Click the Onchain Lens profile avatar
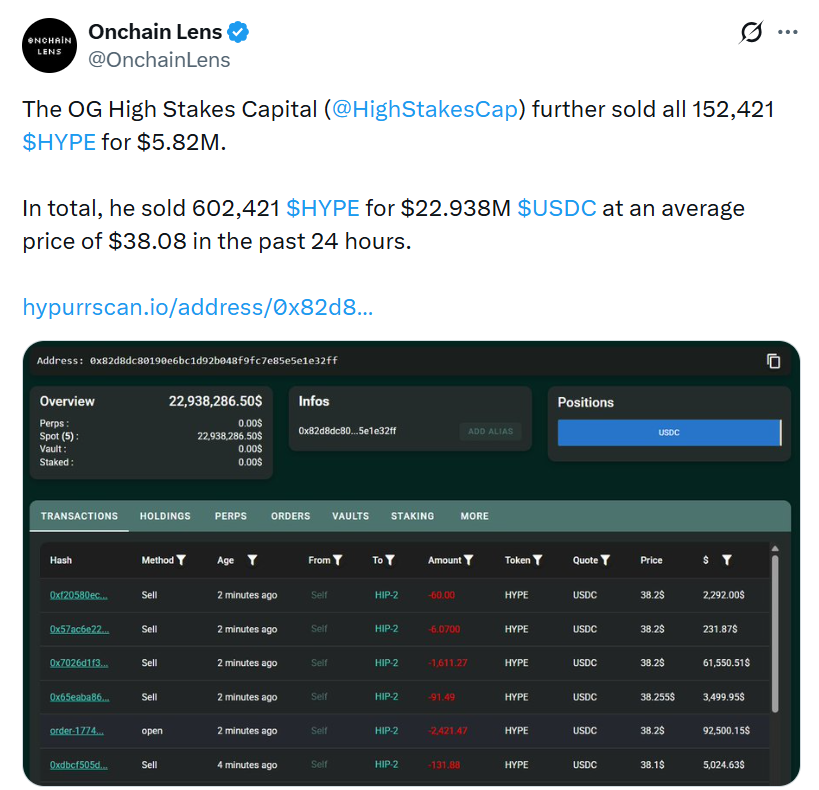The image size is (819, 790). [49, 46]
